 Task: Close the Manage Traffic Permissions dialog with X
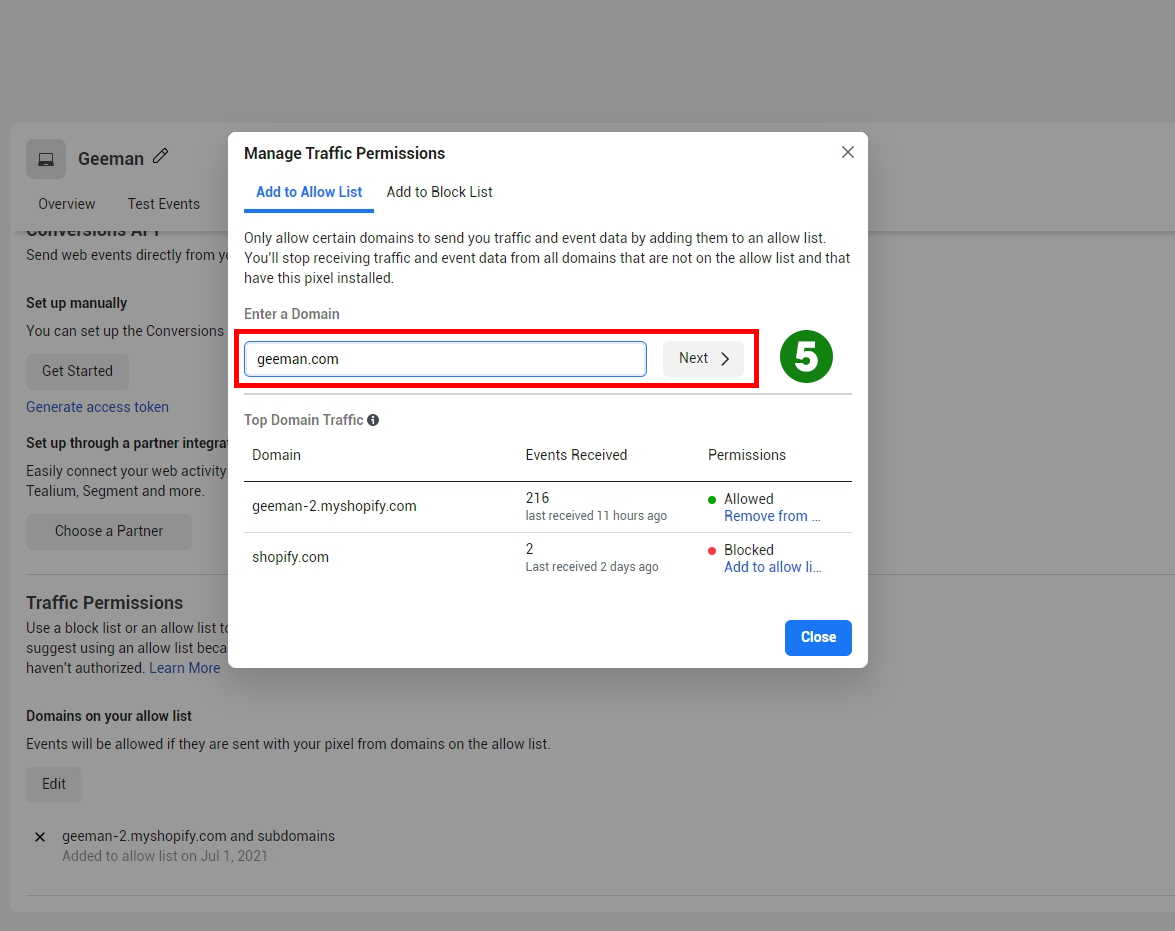pos(848,152)
